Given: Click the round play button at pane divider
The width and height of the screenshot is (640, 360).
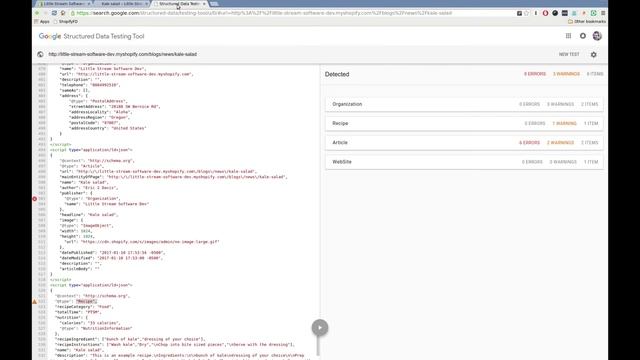Looking at the screenshot, I should tap(320, 327).
